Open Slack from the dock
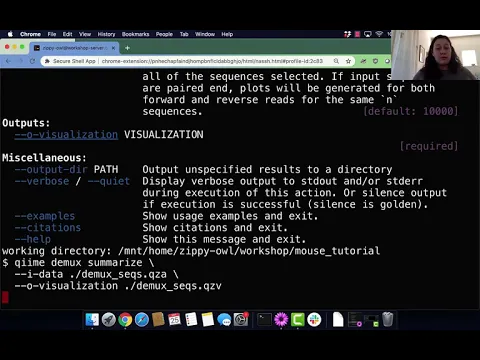 click(x=314, y=320)
